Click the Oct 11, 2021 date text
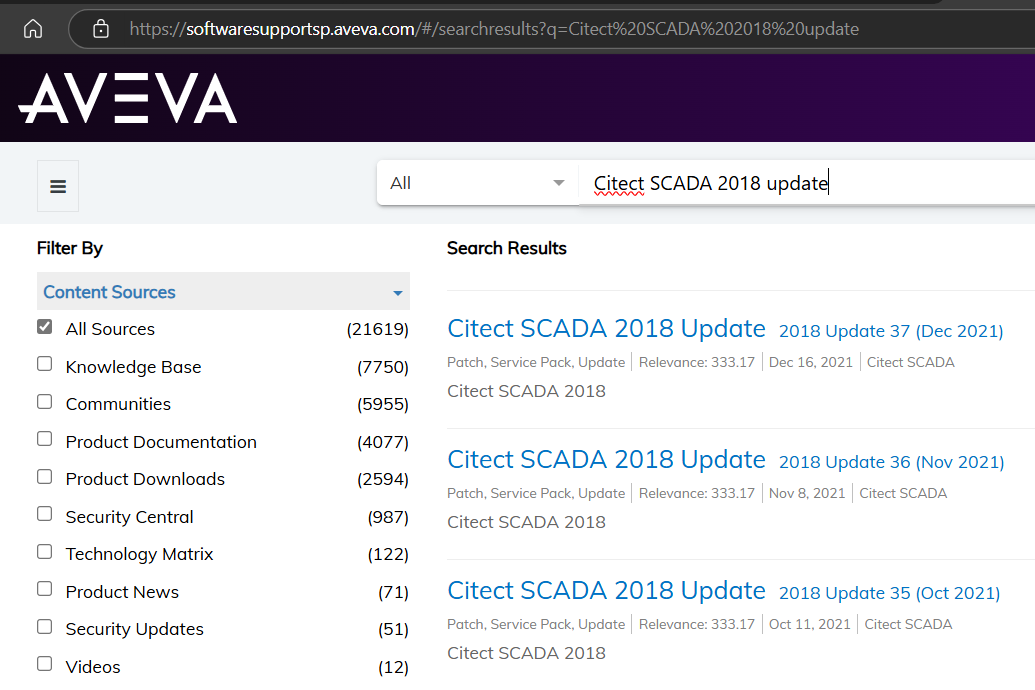The height and width of the screenshot is (690, 1035). pos(809,624)
